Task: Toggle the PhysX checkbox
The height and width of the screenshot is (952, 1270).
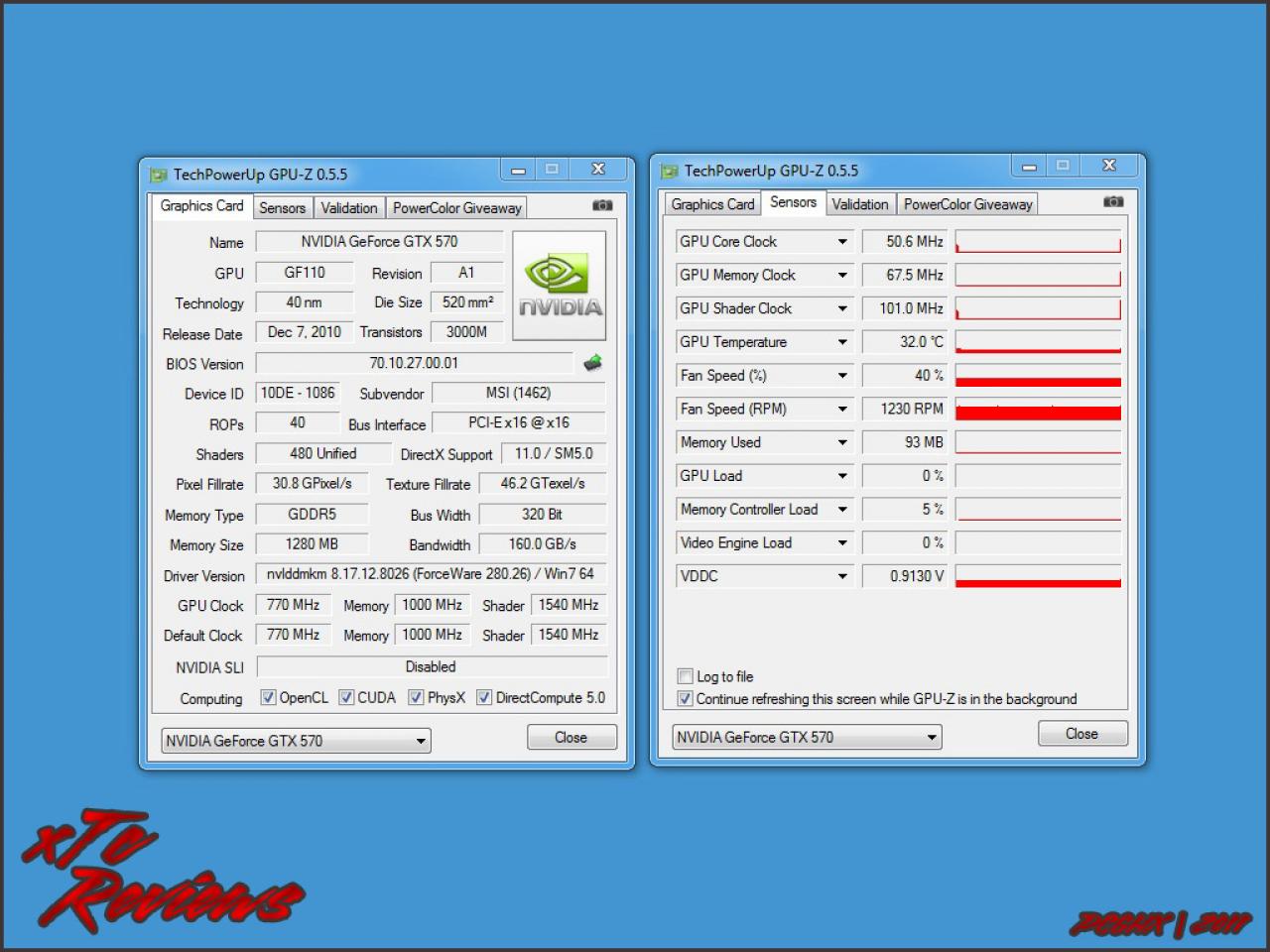Action: tap(416, 697)
